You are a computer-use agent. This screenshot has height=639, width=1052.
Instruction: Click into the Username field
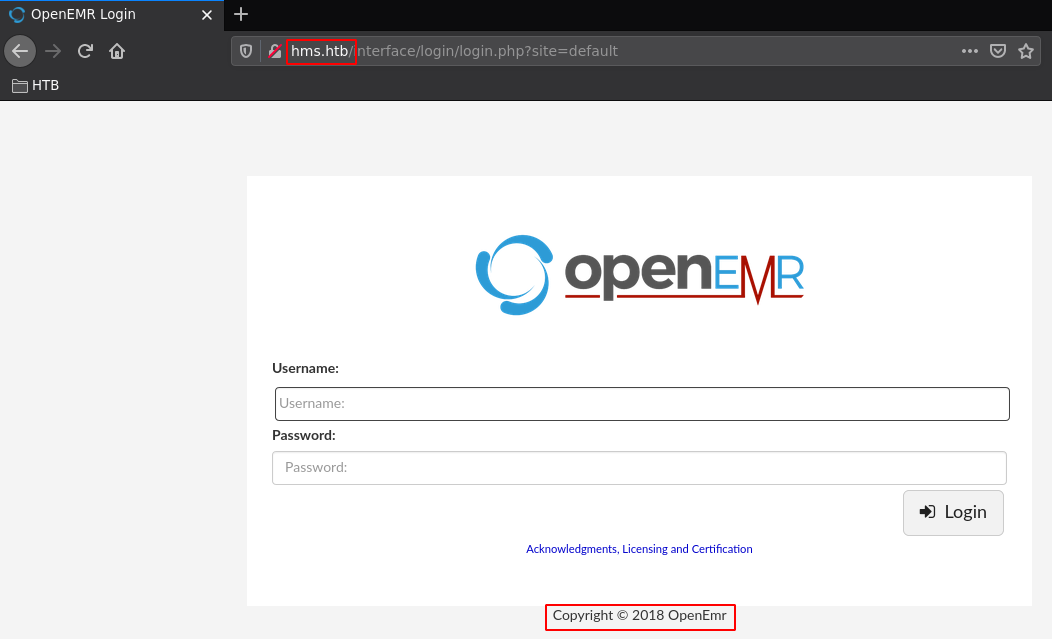(x=642, y=404)
